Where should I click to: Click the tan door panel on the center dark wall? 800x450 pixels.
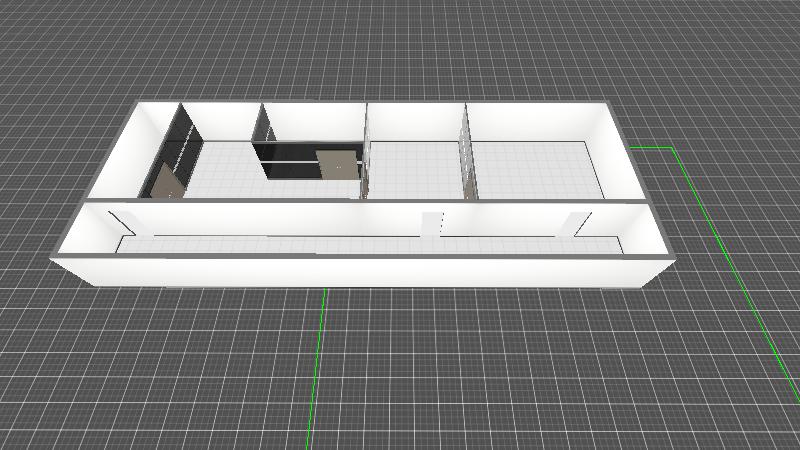[x=337, y=163]
